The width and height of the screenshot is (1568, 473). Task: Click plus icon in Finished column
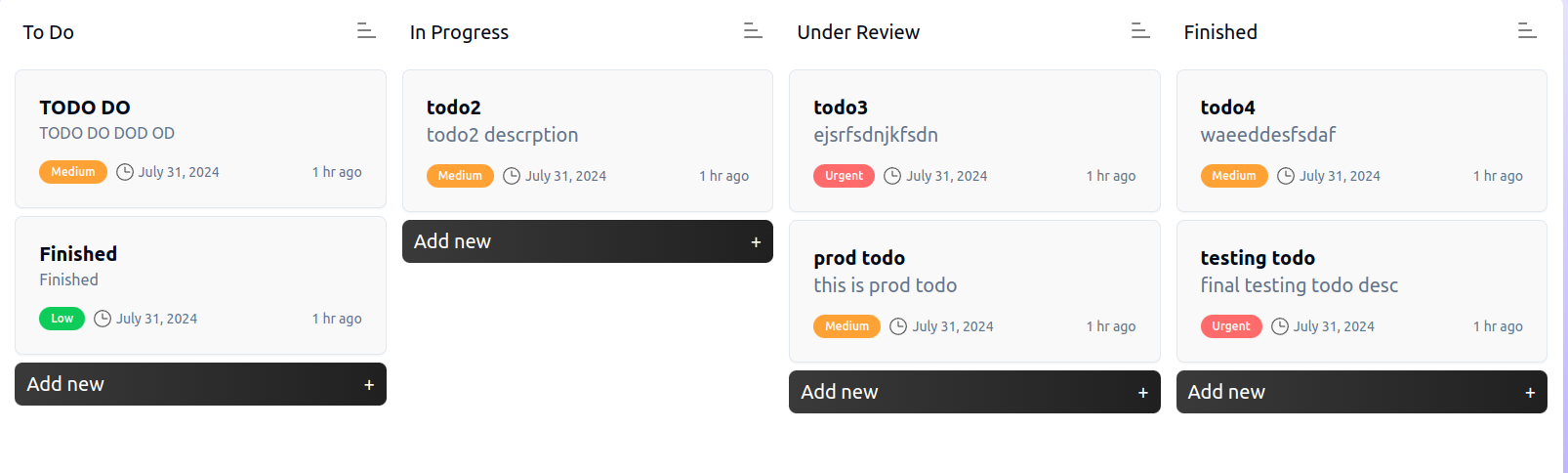1530,393
